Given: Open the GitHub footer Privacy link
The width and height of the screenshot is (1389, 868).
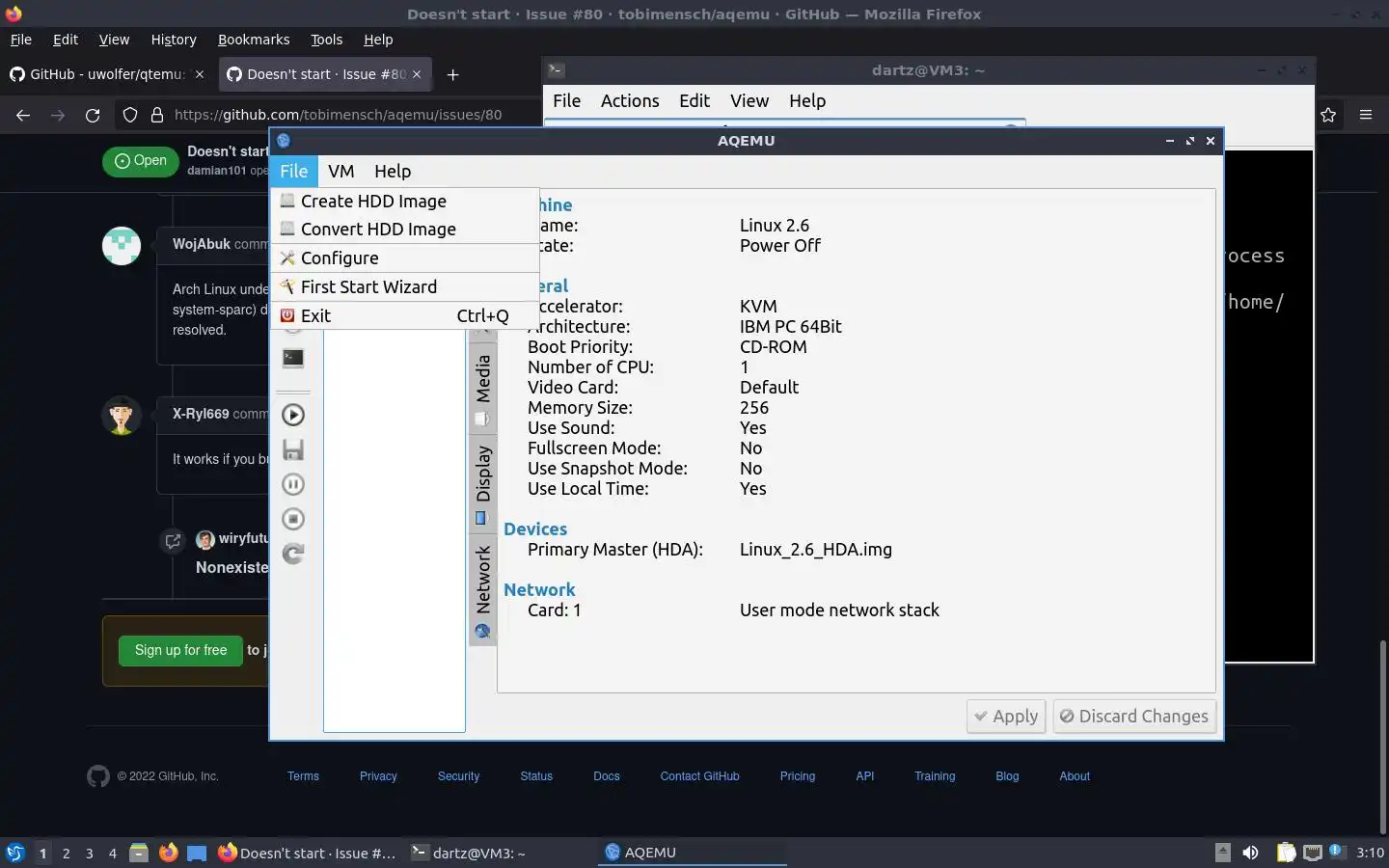Looking at the screenshot, I should point(378,776).
